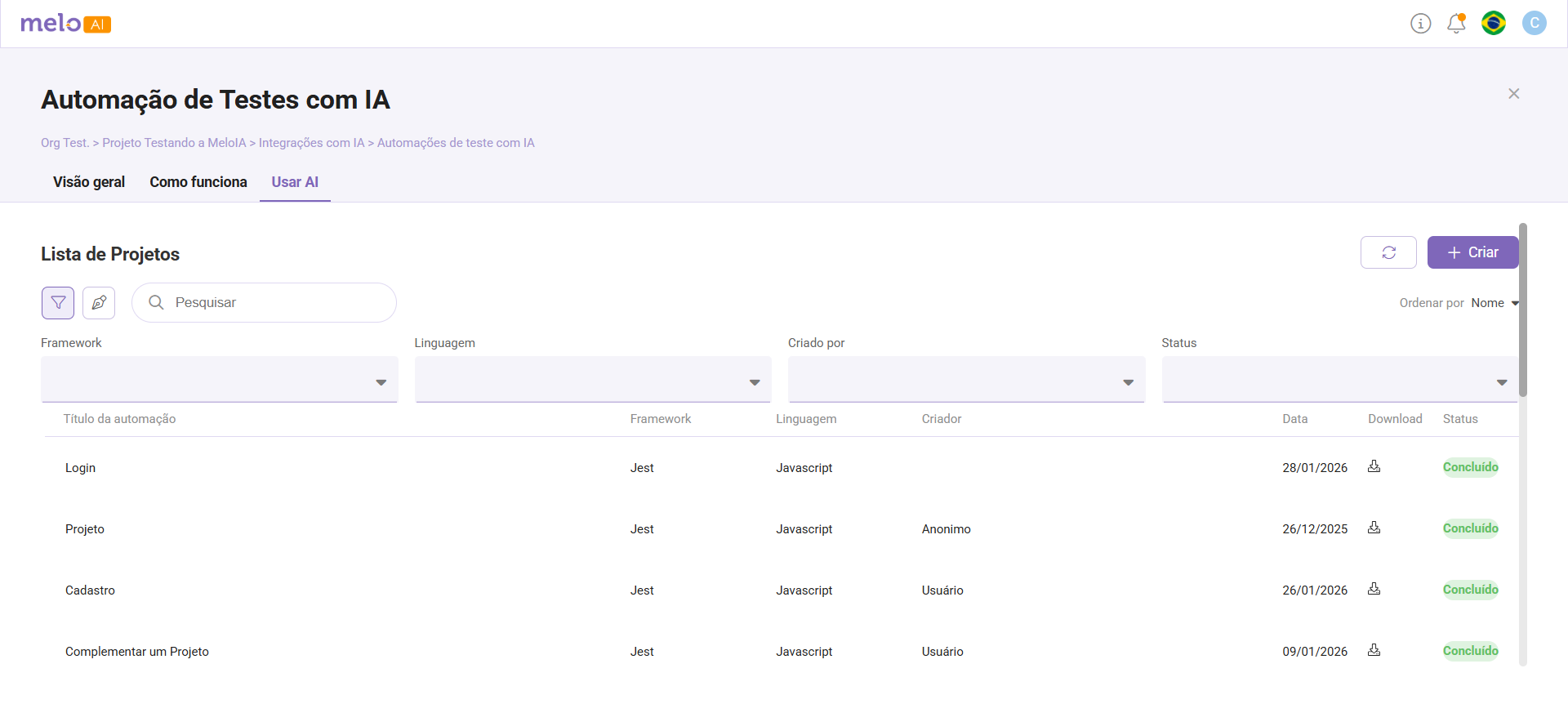This screenshot has height=704, width=1568.
Task: Open the Status filter dropdown
Action: click(x=1339, y=381)
